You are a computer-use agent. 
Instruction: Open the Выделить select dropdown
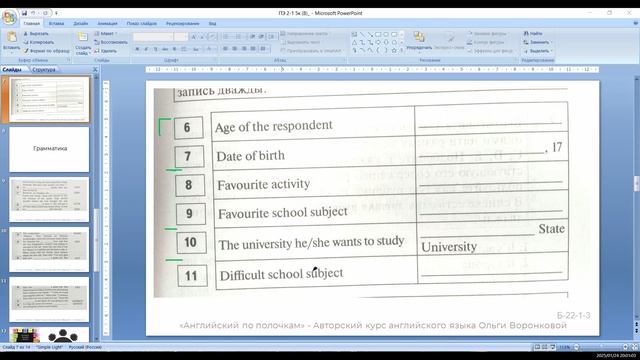point(538,51)
